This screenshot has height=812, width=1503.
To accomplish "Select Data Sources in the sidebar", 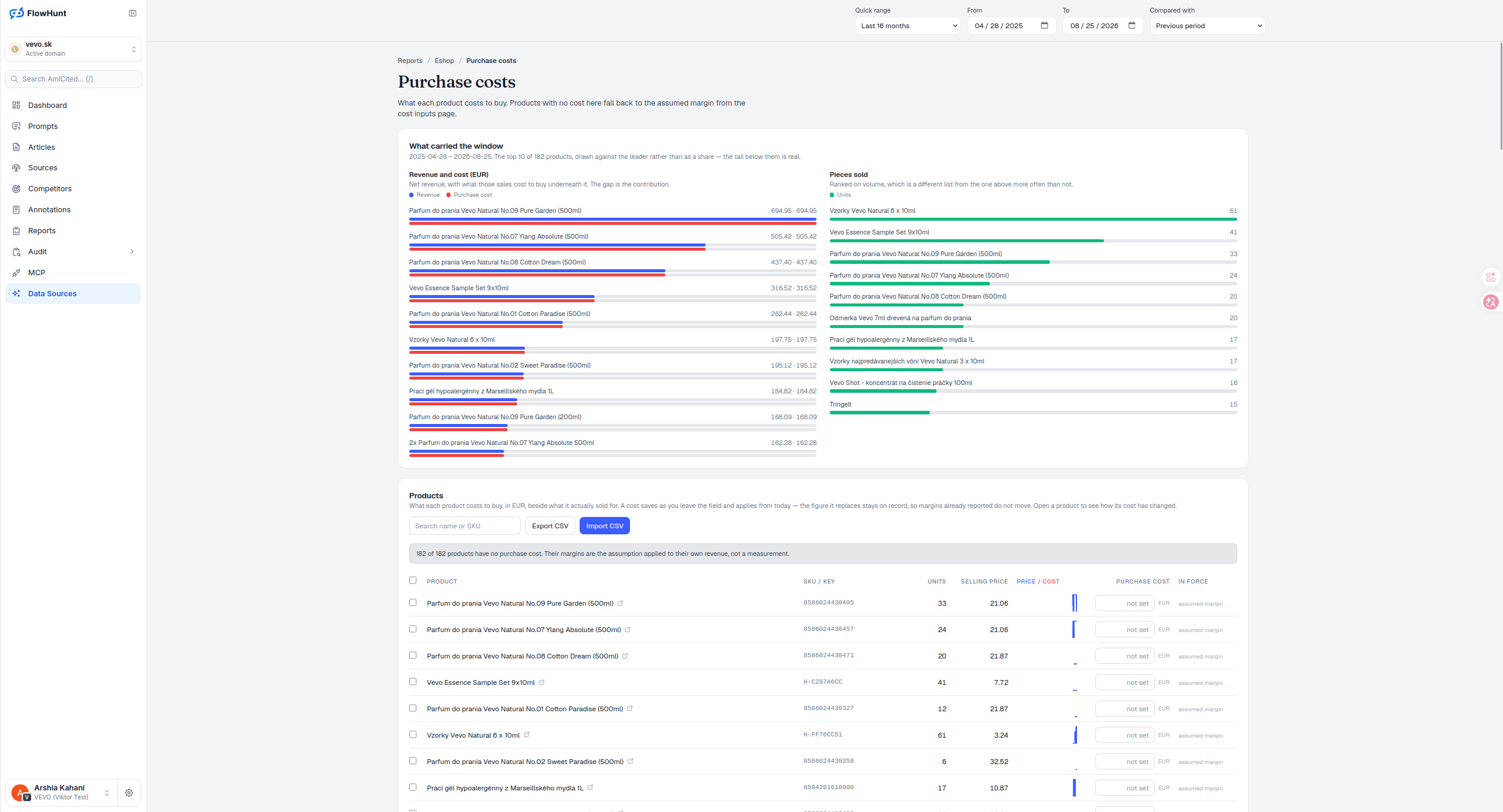I will pyautogui.click(x=73, y=294).
